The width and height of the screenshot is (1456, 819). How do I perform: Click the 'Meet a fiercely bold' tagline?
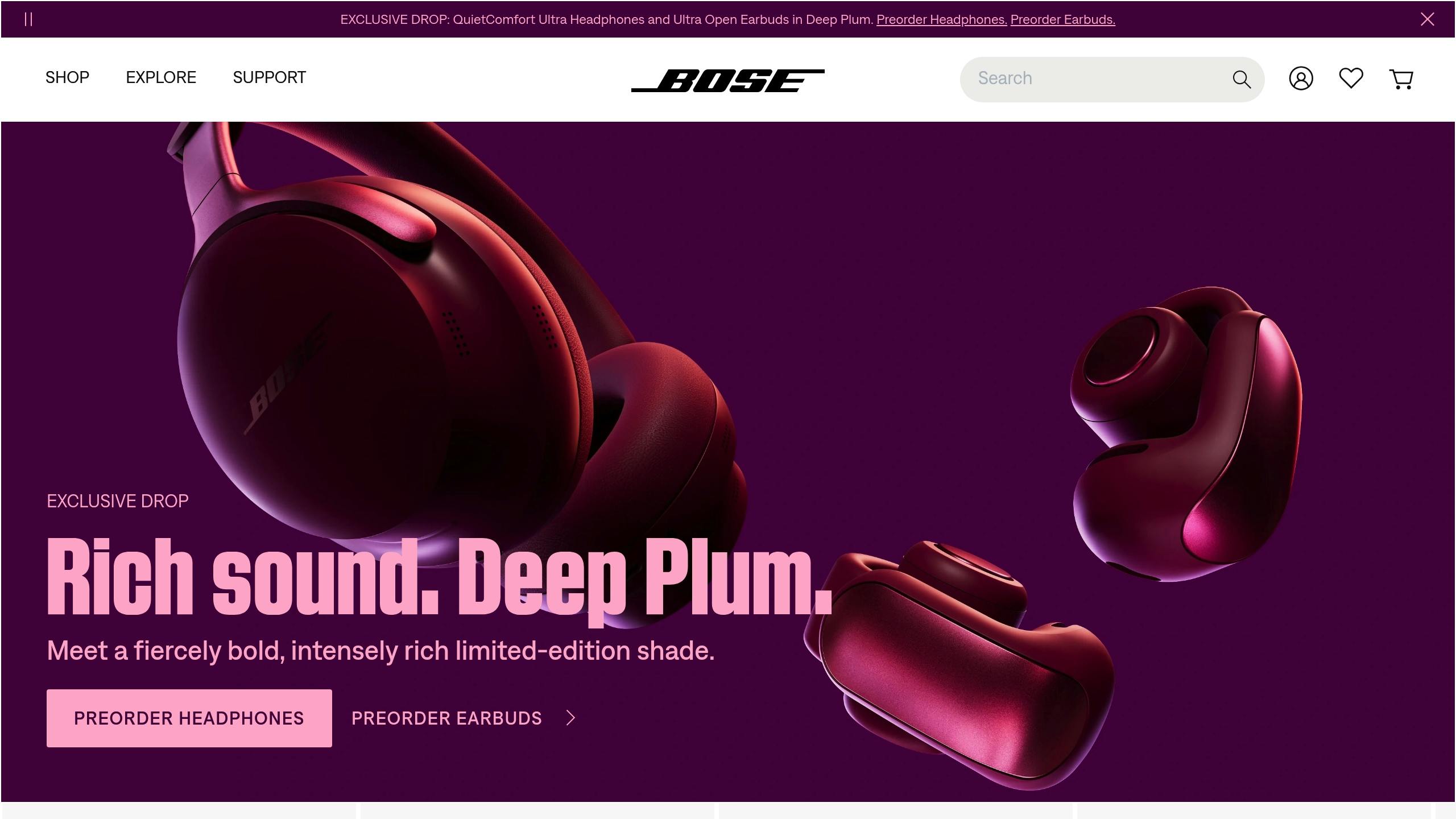tap(380, 651)
